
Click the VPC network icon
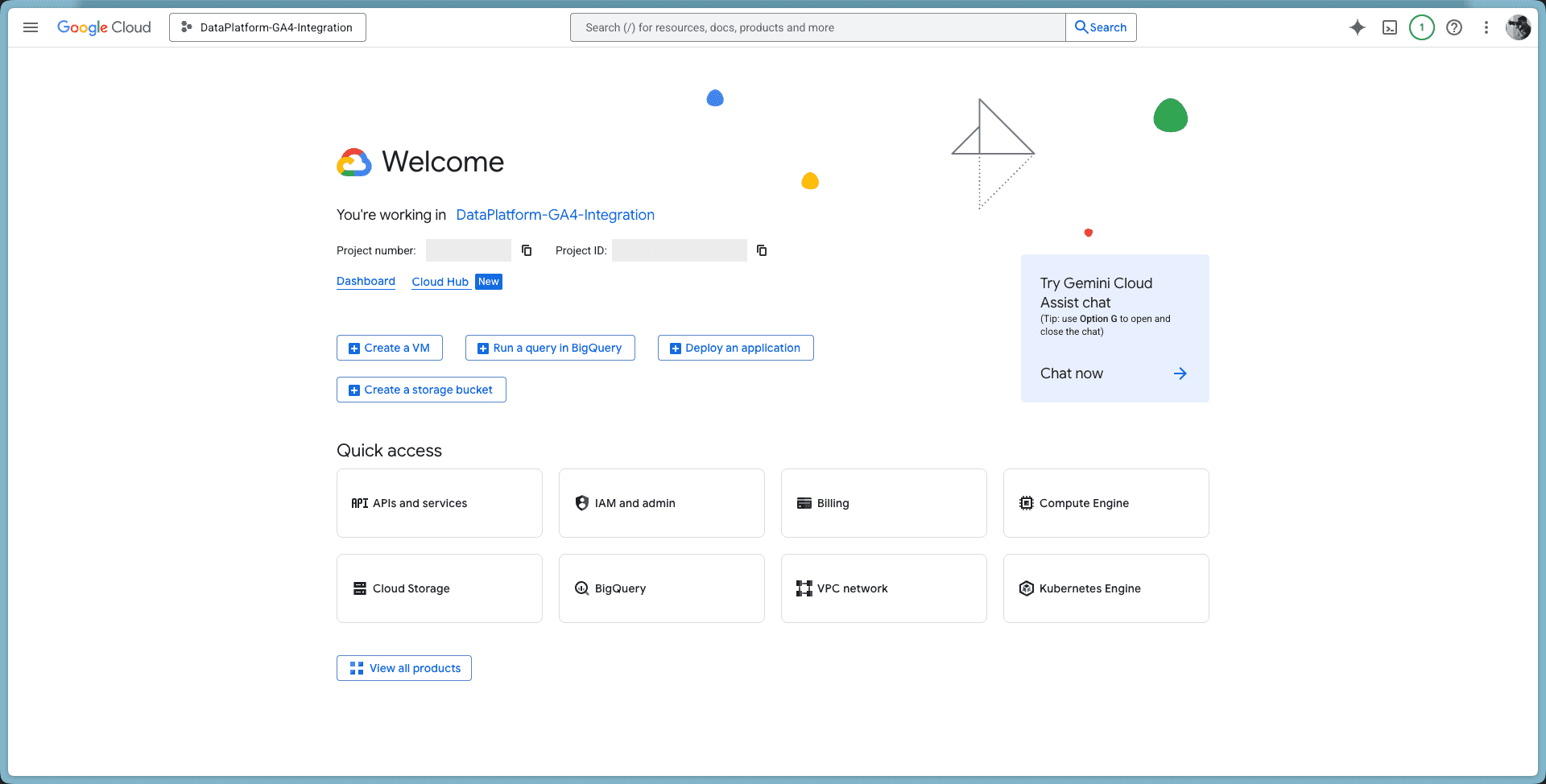tap(804, 588)
